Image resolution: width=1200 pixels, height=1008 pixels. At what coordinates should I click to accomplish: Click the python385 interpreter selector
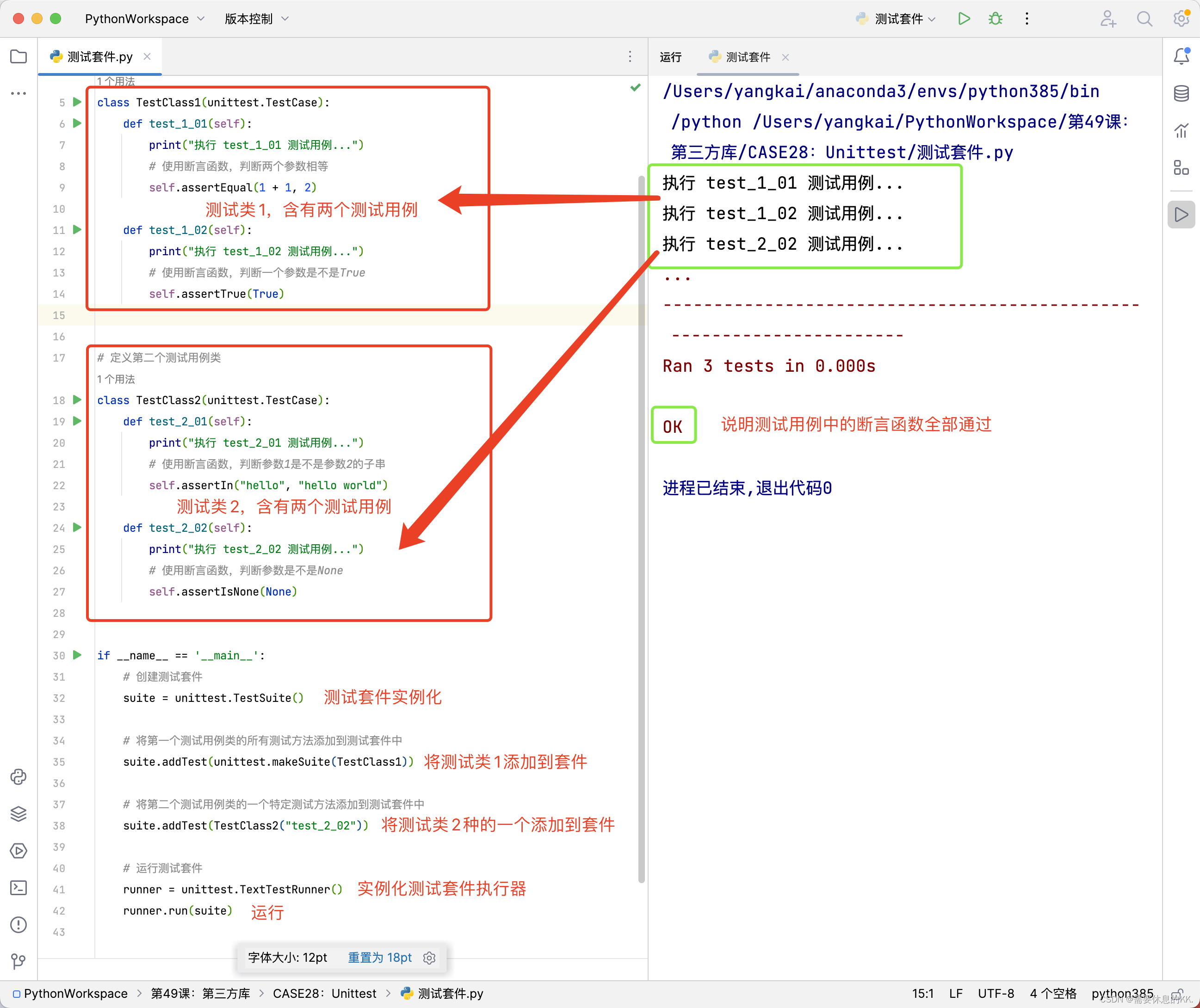1122,994
